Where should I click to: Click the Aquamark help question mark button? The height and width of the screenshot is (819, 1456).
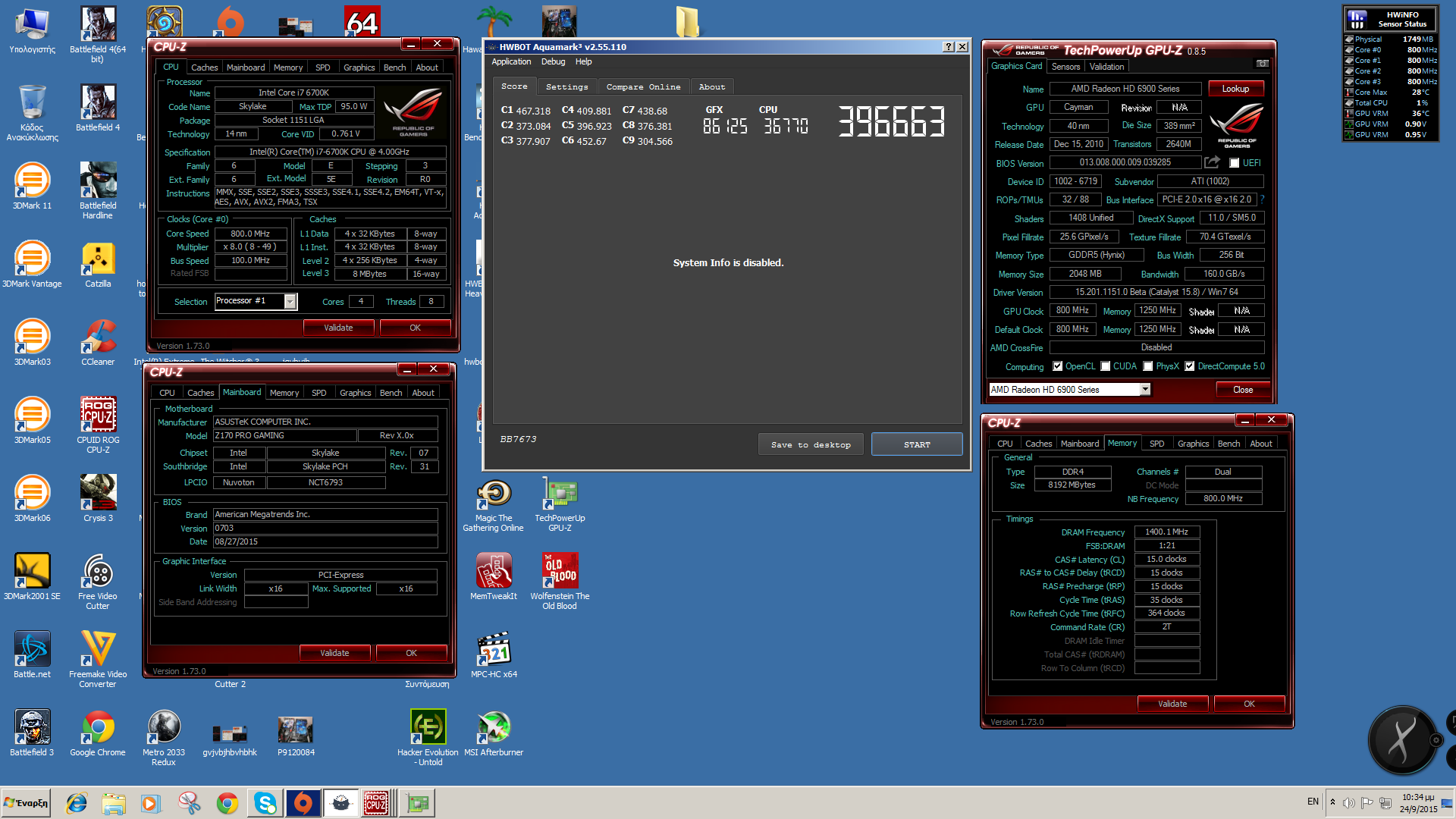[948, 47]
